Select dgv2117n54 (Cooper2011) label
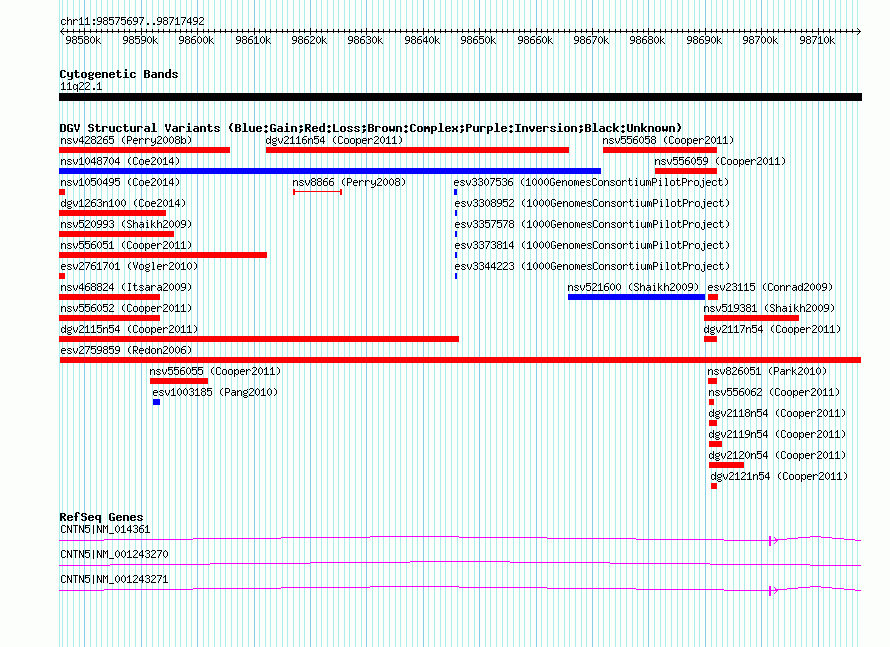The height and width of the screenshot is (647, 890). (773, 329)
